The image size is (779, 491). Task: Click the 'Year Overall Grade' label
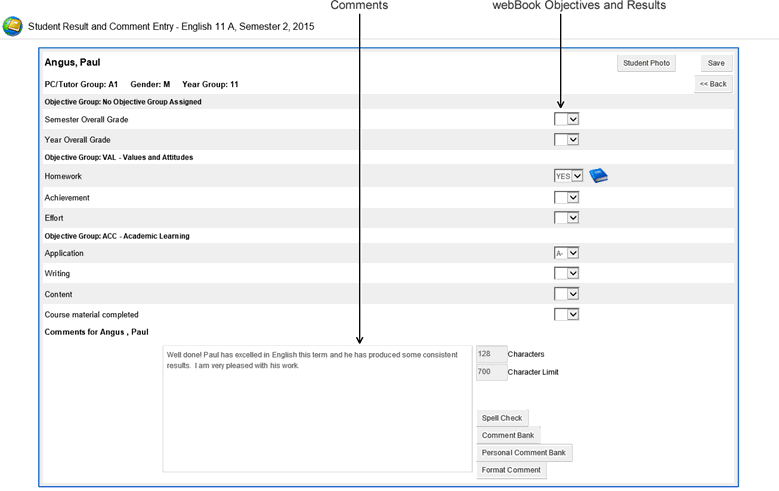78,140
